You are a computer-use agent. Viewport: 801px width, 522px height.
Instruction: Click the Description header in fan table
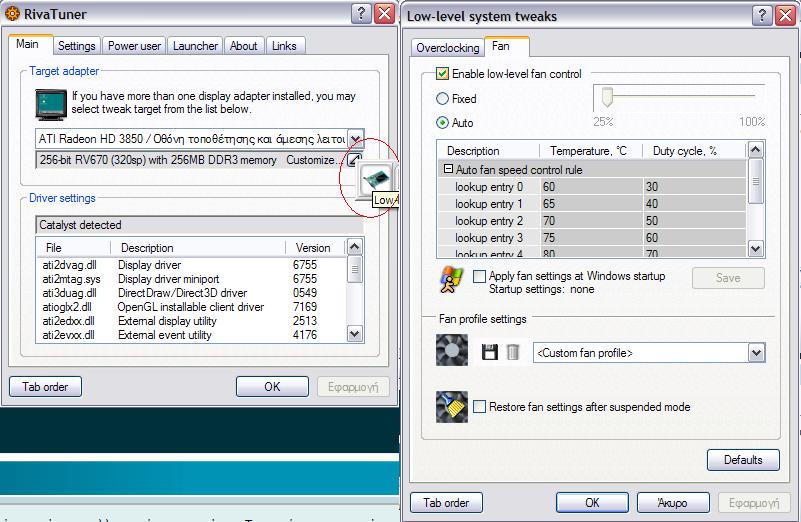tap(488, 151)
